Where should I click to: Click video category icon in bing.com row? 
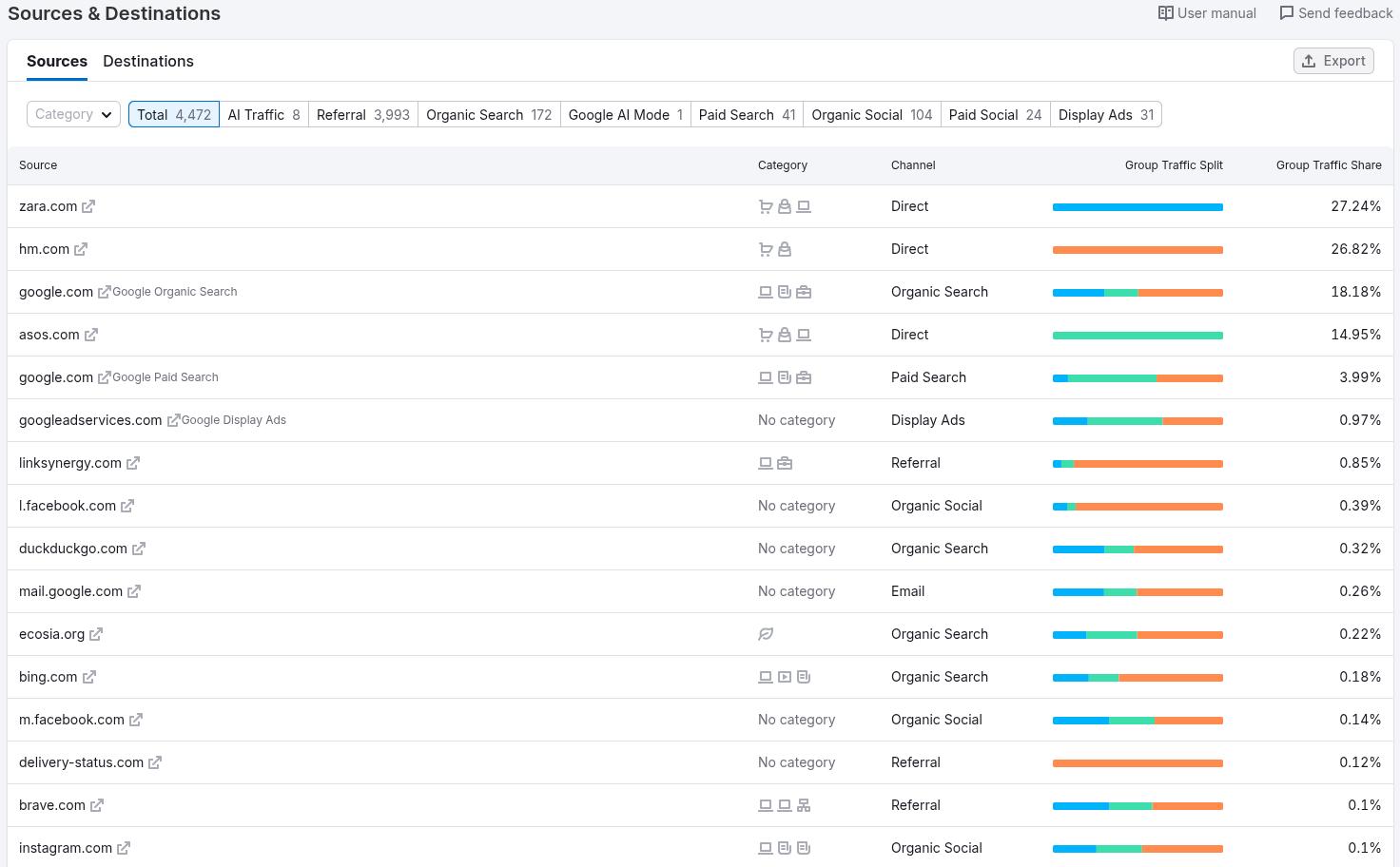pyautogui.click(x=785, y=677)
